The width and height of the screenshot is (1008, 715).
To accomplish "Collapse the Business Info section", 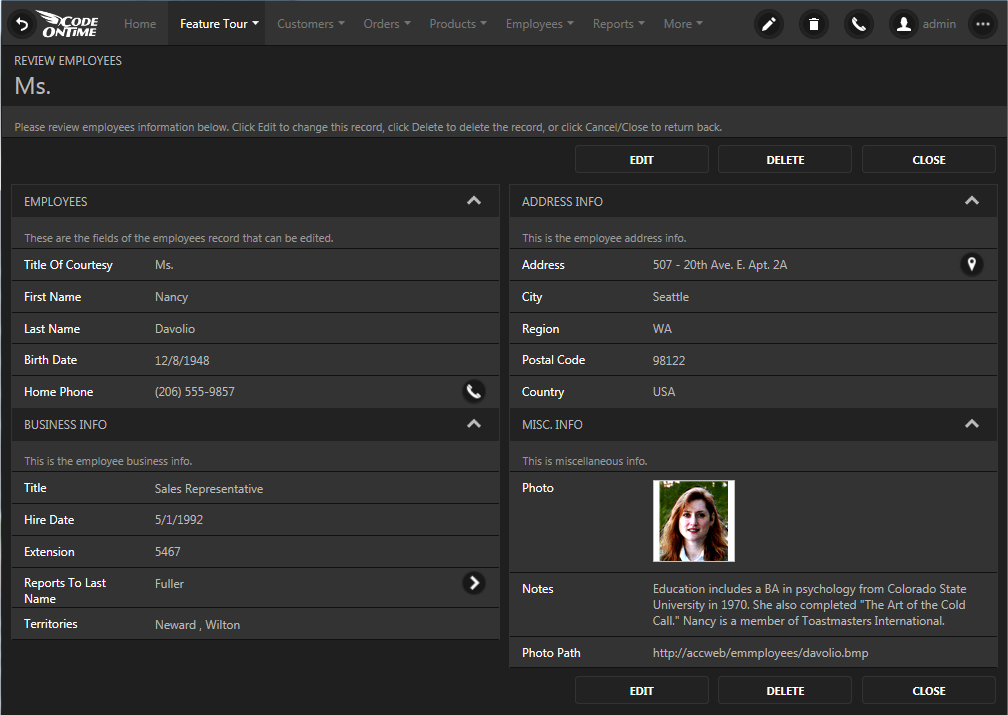I will coord(474,424).
